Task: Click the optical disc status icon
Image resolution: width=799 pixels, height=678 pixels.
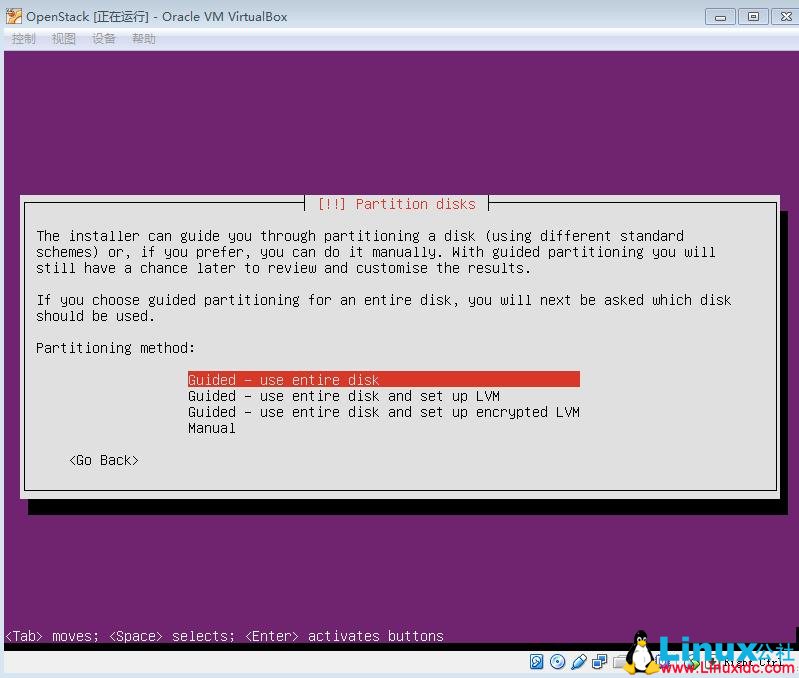Action: (x=557, y=661)
